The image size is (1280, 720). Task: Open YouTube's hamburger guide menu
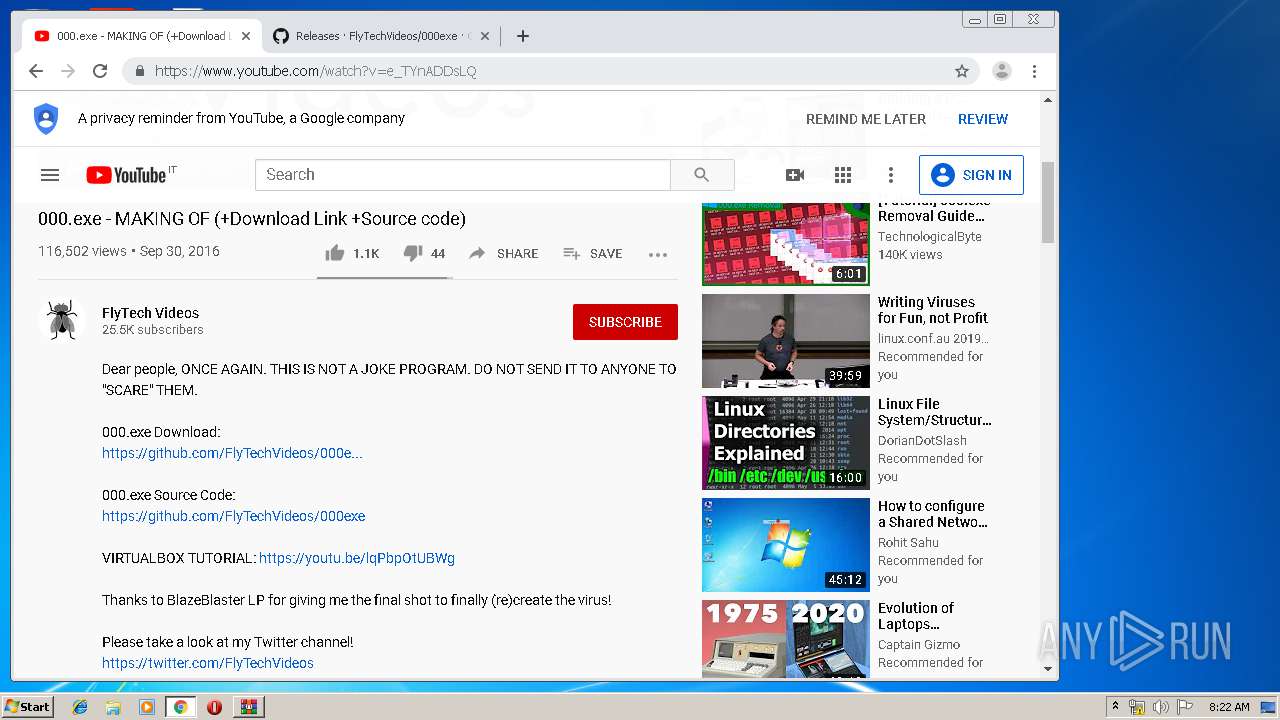point(50,175)
